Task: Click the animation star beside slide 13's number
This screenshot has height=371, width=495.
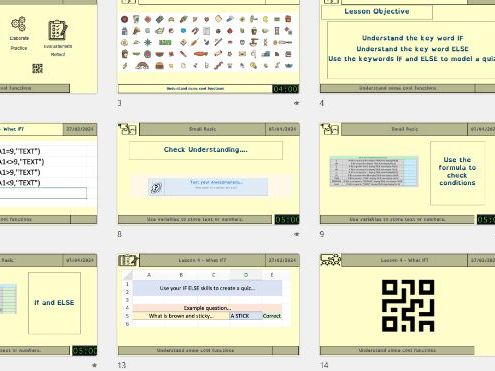Action: [94, 366]
